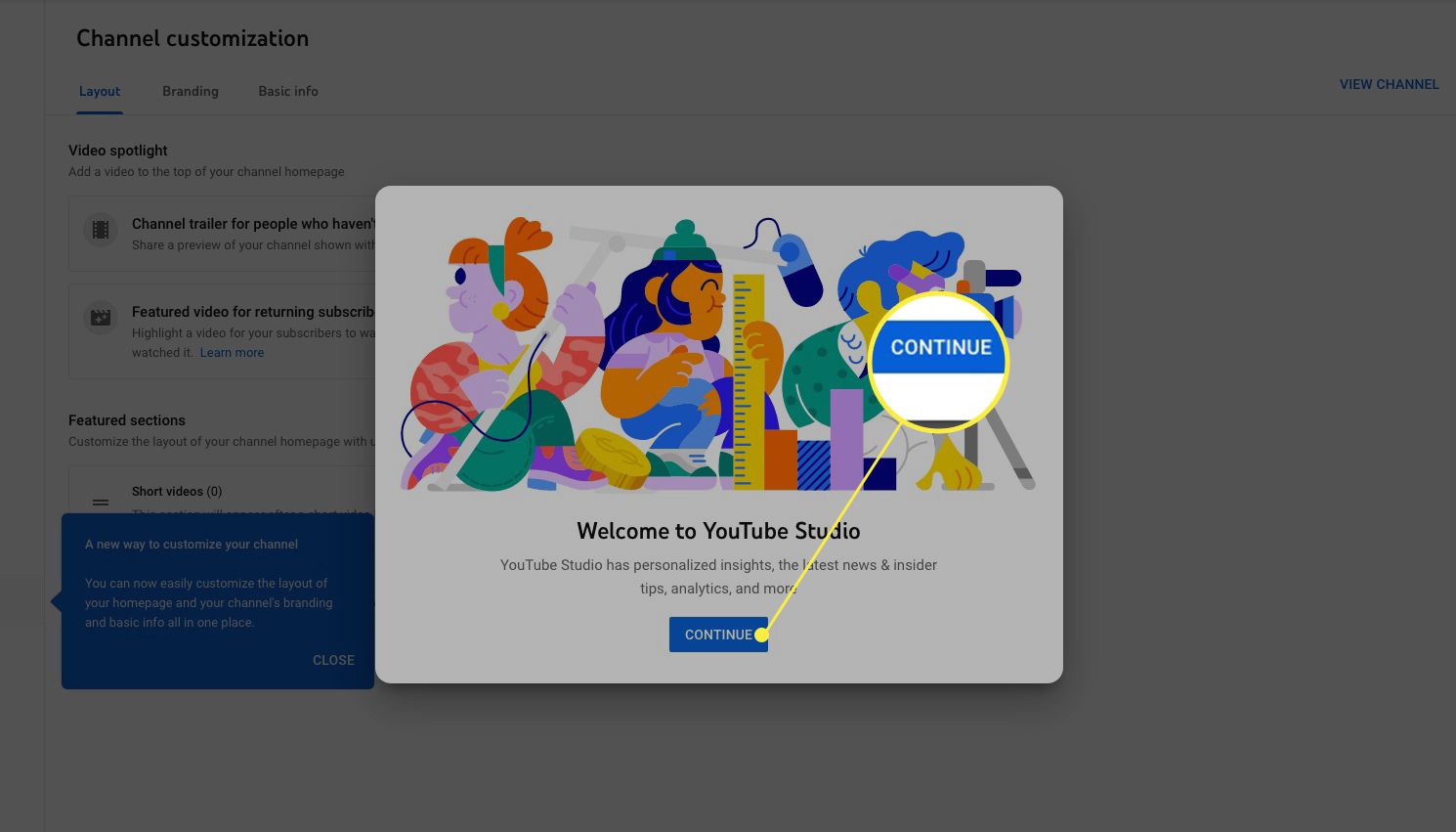Click the Featured sections heading
Image resolution: width=1456 pixels, height=832 pixels.
click(x=127, y=420)
